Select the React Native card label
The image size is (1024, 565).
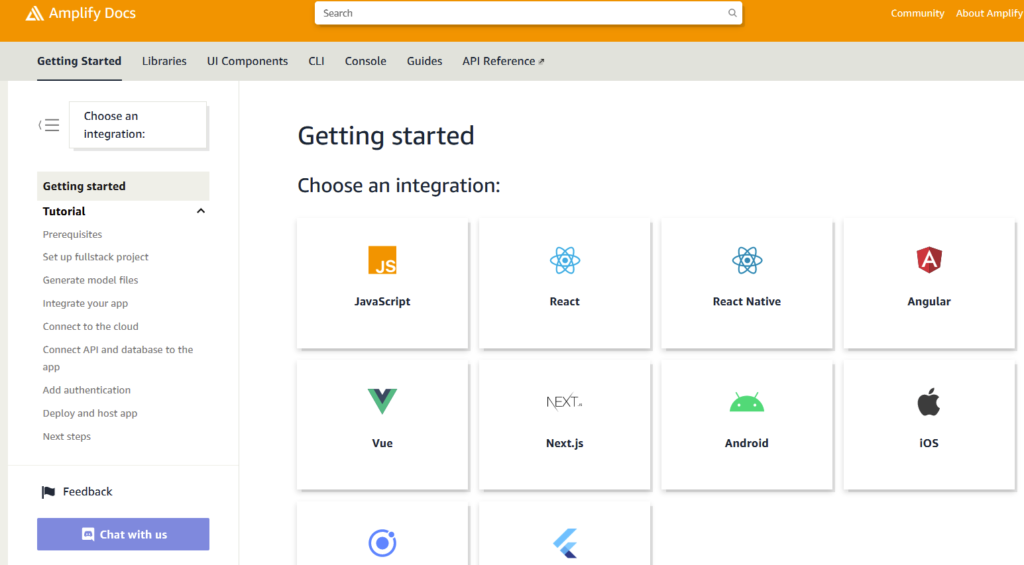(x=747, y=301)
